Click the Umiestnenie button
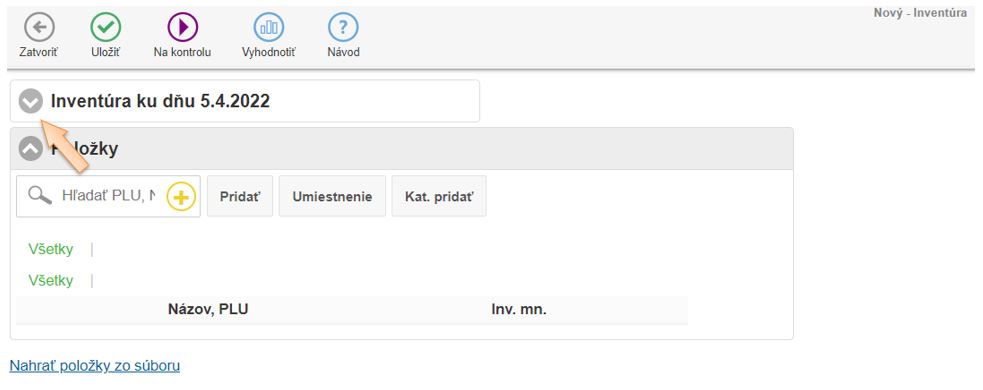 pyautogui.click(x=332, y=196)
